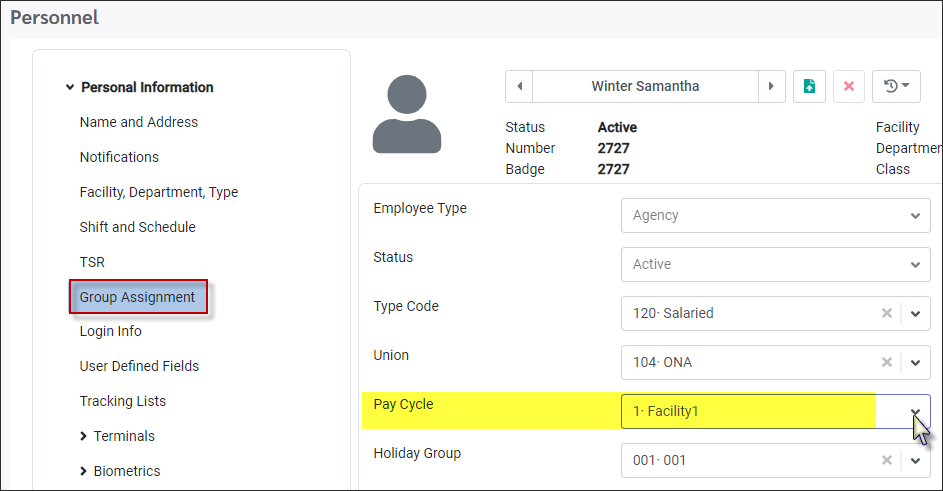
Task: Expand the Terminals section
Action: point(83,436)
